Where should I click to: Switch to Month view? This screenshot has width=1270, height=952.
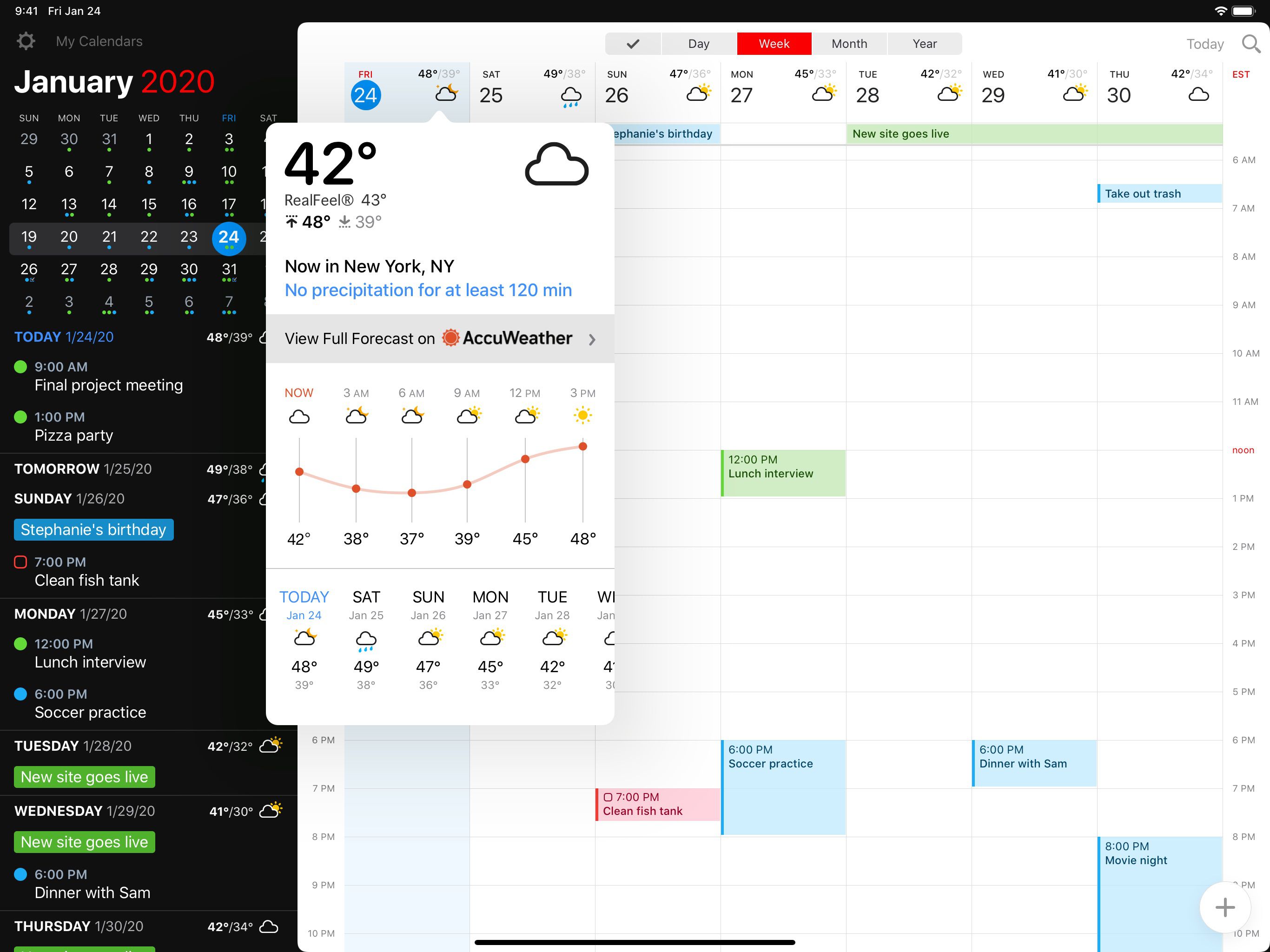[849, 44]
